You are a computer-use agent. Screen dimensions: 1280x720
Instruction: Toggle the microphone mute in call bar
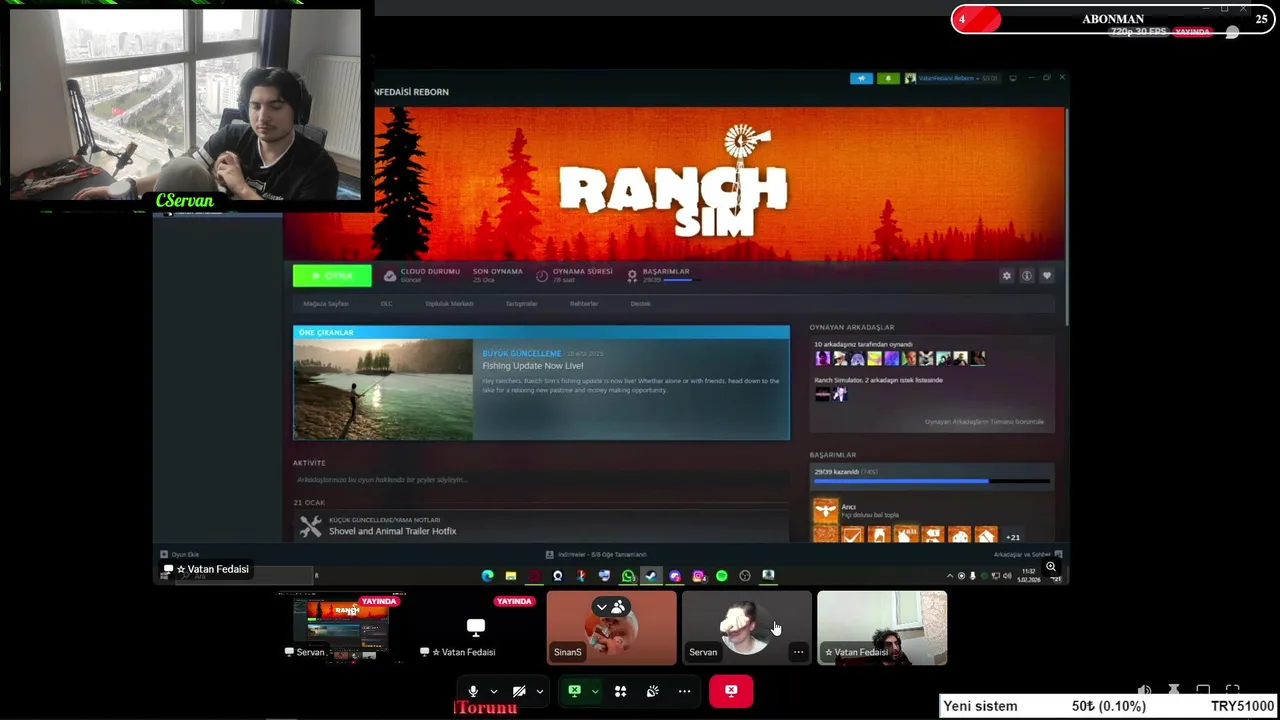pos(473,691)
